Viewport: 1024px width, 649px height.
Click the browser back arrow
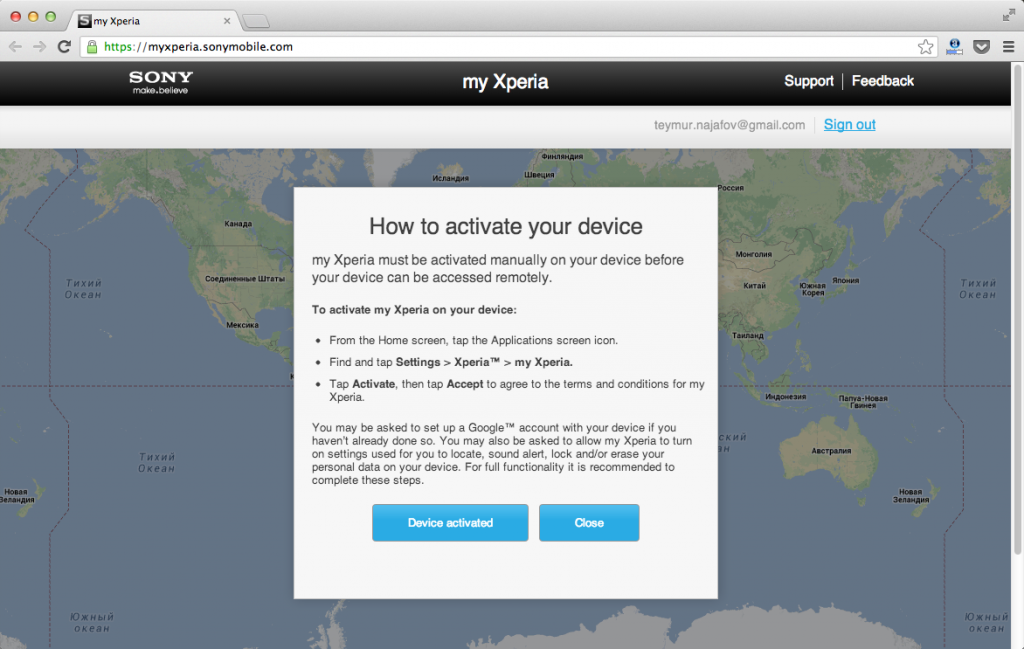pos(15,46)
